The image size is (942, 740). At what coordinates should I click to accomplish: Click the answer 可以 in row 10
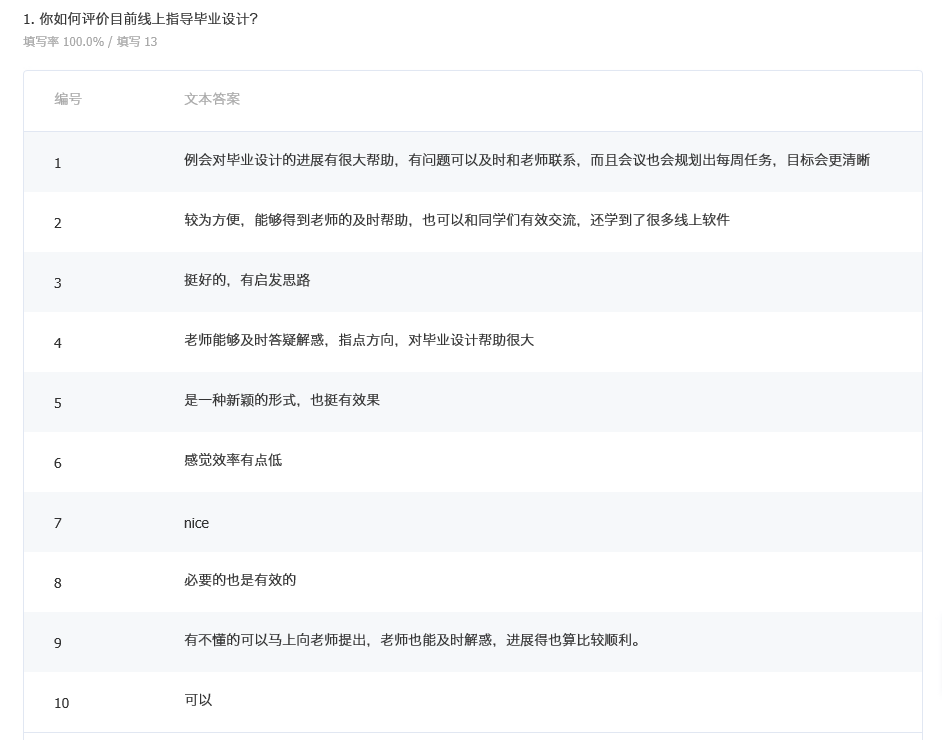point(198,700)
